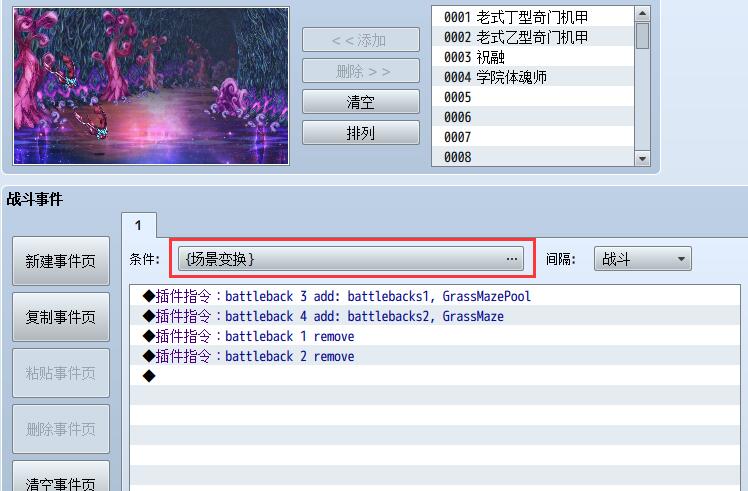
Task: Open the 间隔 战斗 dropdown
Action: click(642, 259)
